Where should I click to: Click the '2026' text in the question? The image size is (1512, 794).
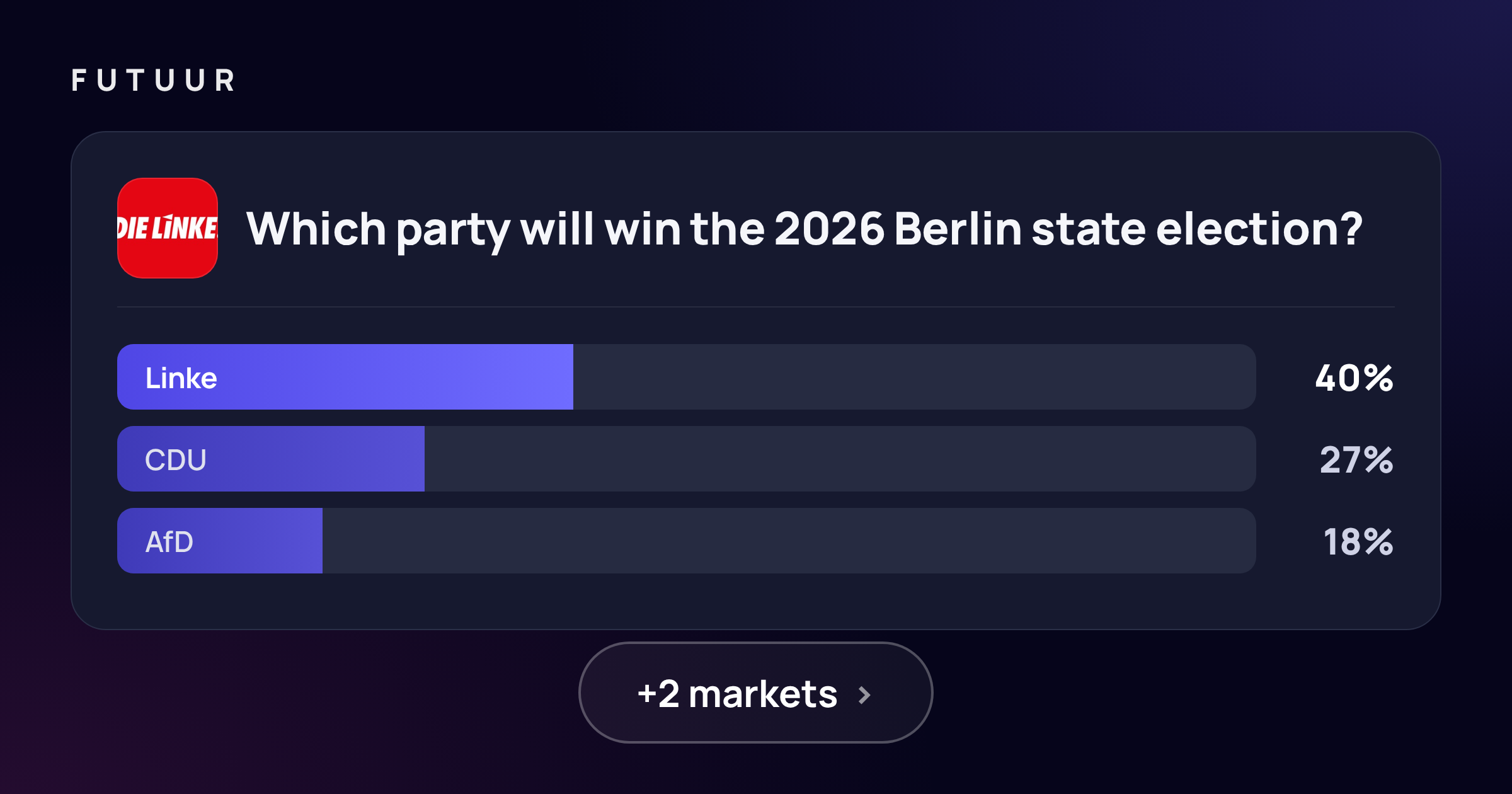(829, 229)
